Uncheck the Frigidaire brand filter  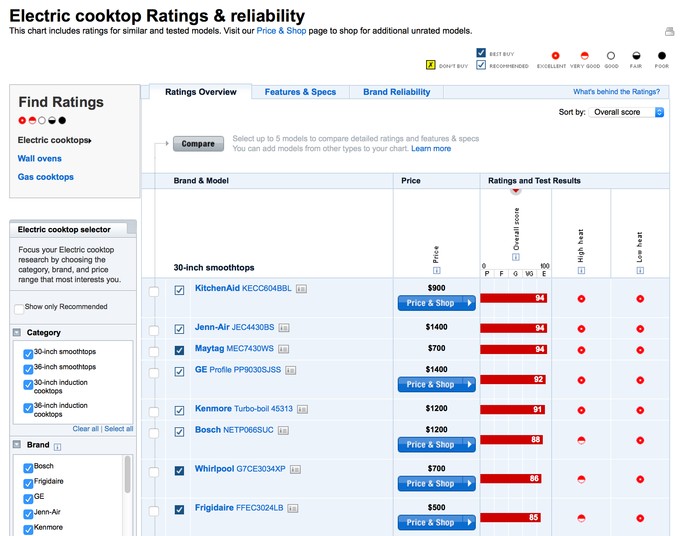coord(28,483)
